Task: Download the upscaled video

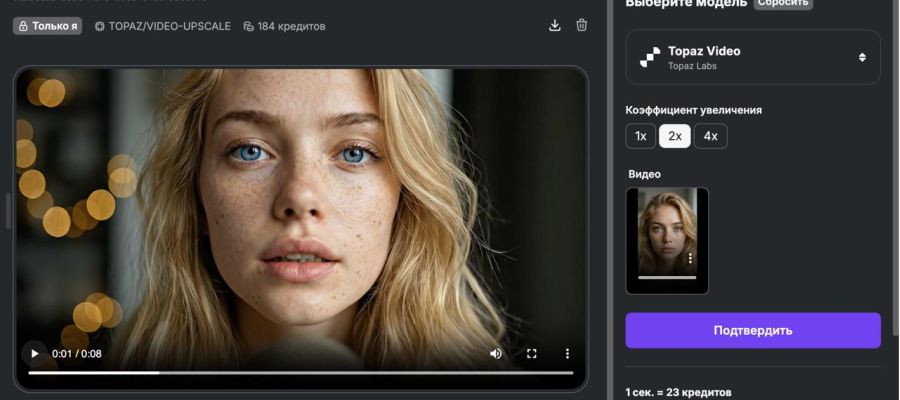Action: coord(554,26)
